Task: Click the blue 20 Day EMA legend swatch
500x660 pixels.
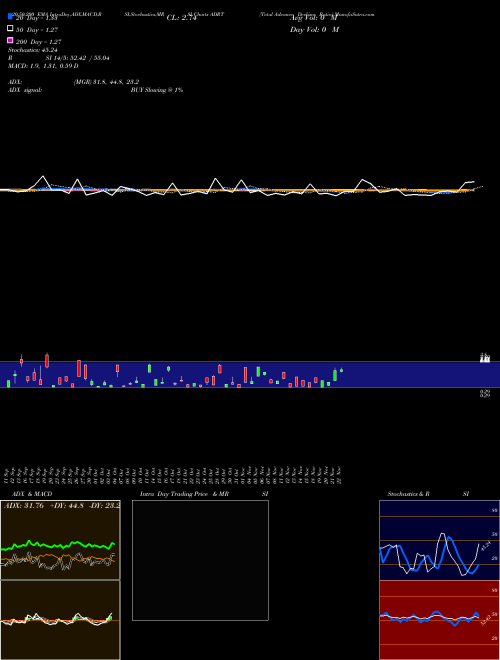Action: [10, 16]
